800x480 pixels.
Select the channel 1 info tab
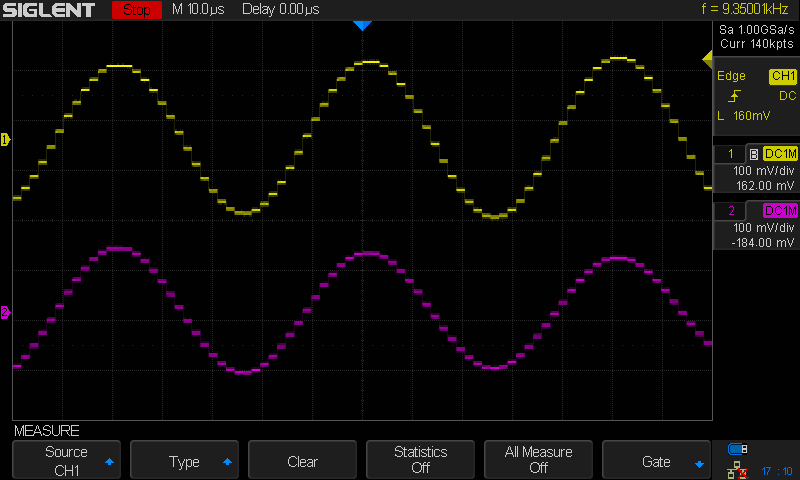[731, 154]
